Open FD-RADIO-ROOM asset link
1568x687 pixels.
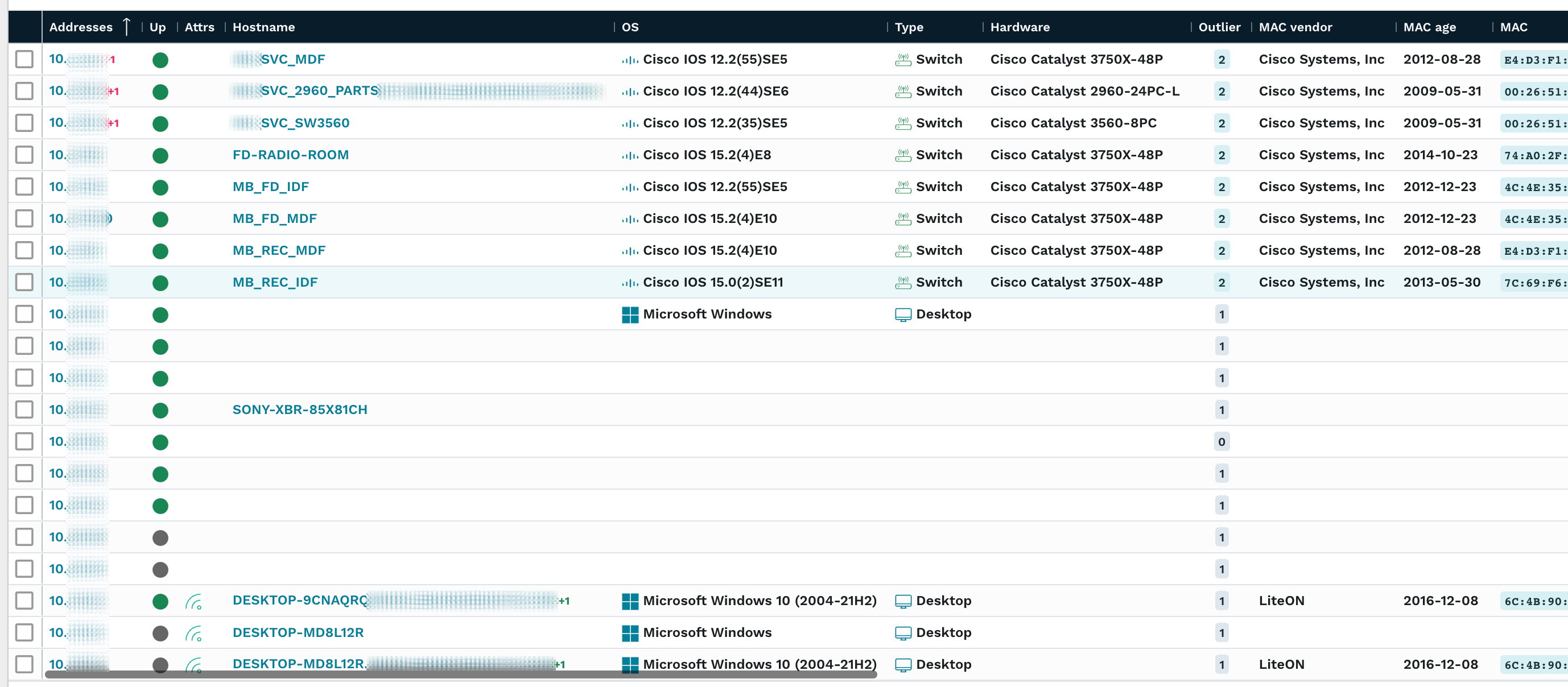[291, 155]
